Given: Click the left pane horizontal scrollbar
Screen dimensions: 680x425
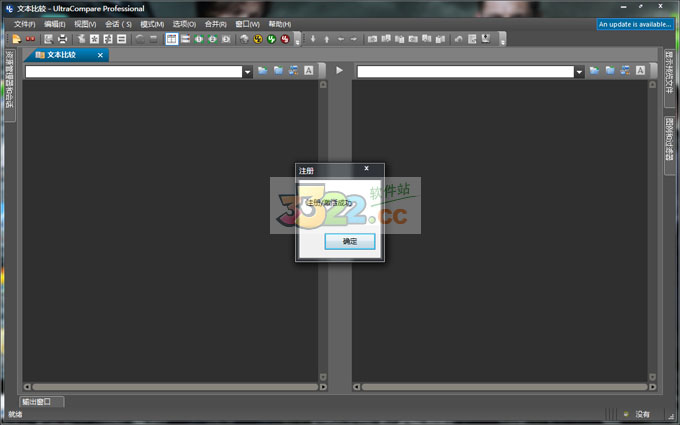Looking at the screenshot, I should click(175, 387).
